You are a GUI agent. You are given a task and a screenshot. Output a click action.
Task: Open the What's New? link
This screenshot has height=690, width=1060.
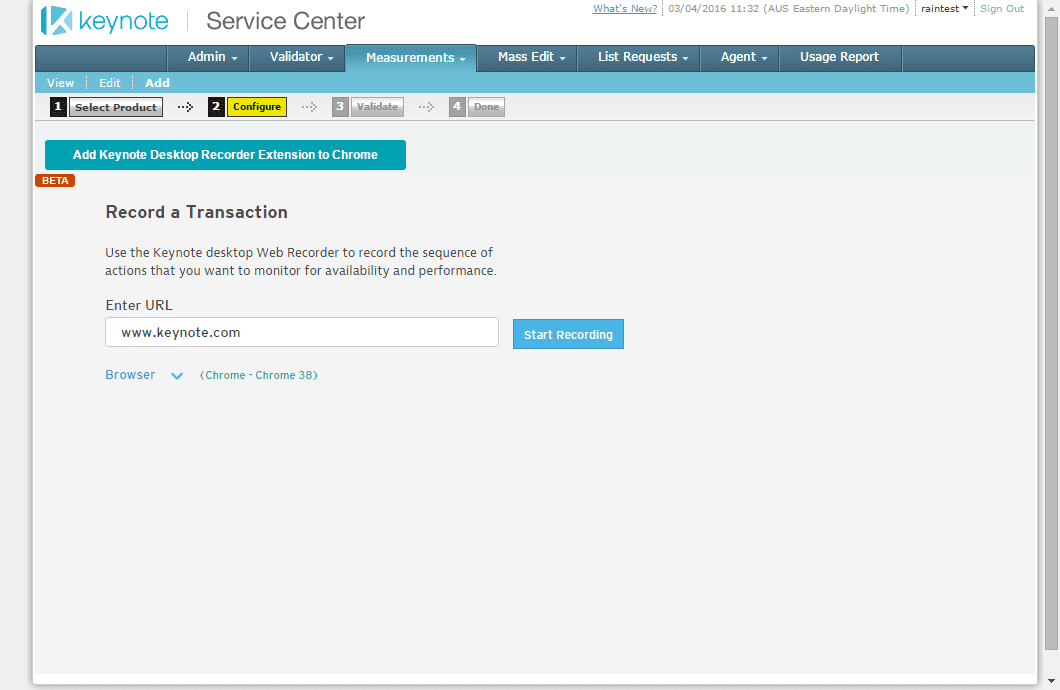[x=625, y=9]
